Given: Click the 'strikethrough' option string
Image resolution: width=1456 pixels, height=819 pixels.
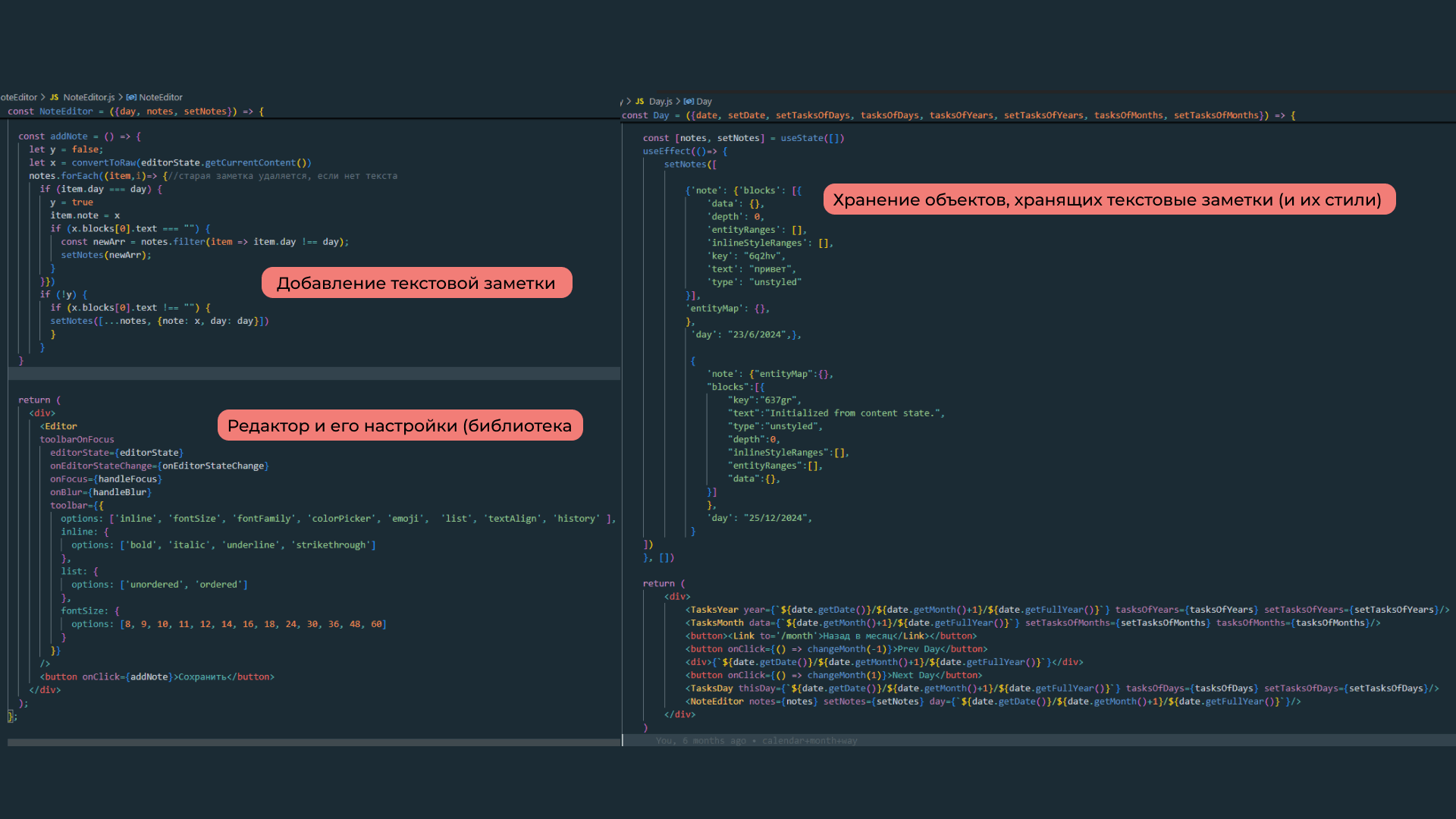Looking at the screenshot, I should 331,545.
